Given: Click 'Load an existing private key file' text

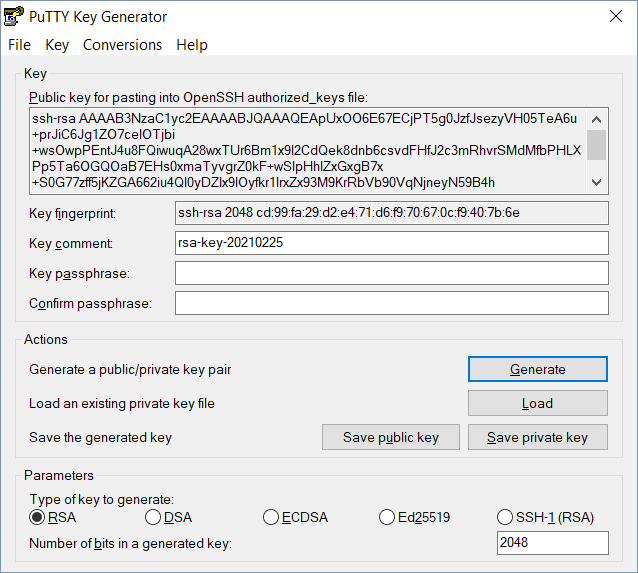Looking at the screenshot, I should (x=122, y=403).
